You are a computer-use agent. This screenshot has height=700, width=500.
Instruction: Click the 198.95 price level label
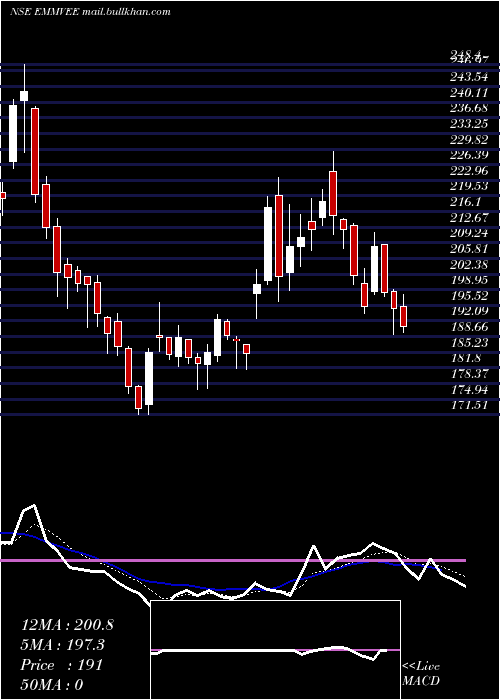[x=469, y=280]
